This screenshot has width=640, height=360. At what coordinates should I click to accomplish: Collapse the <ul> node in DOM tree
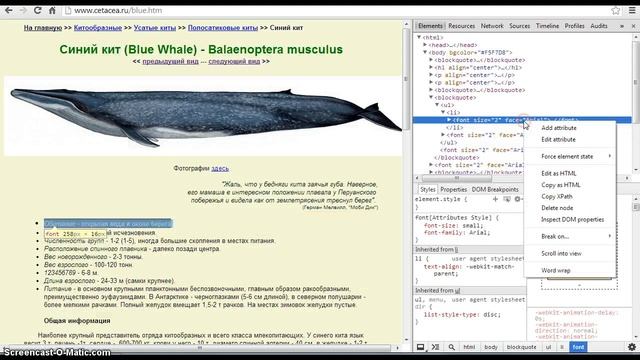click(x=437, y=105)
